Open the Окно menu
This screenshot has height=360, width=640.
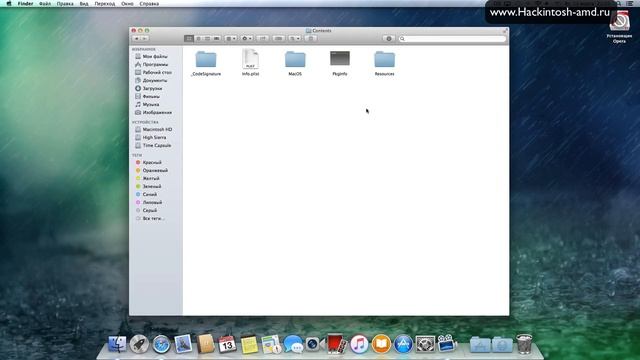point(127,4)
